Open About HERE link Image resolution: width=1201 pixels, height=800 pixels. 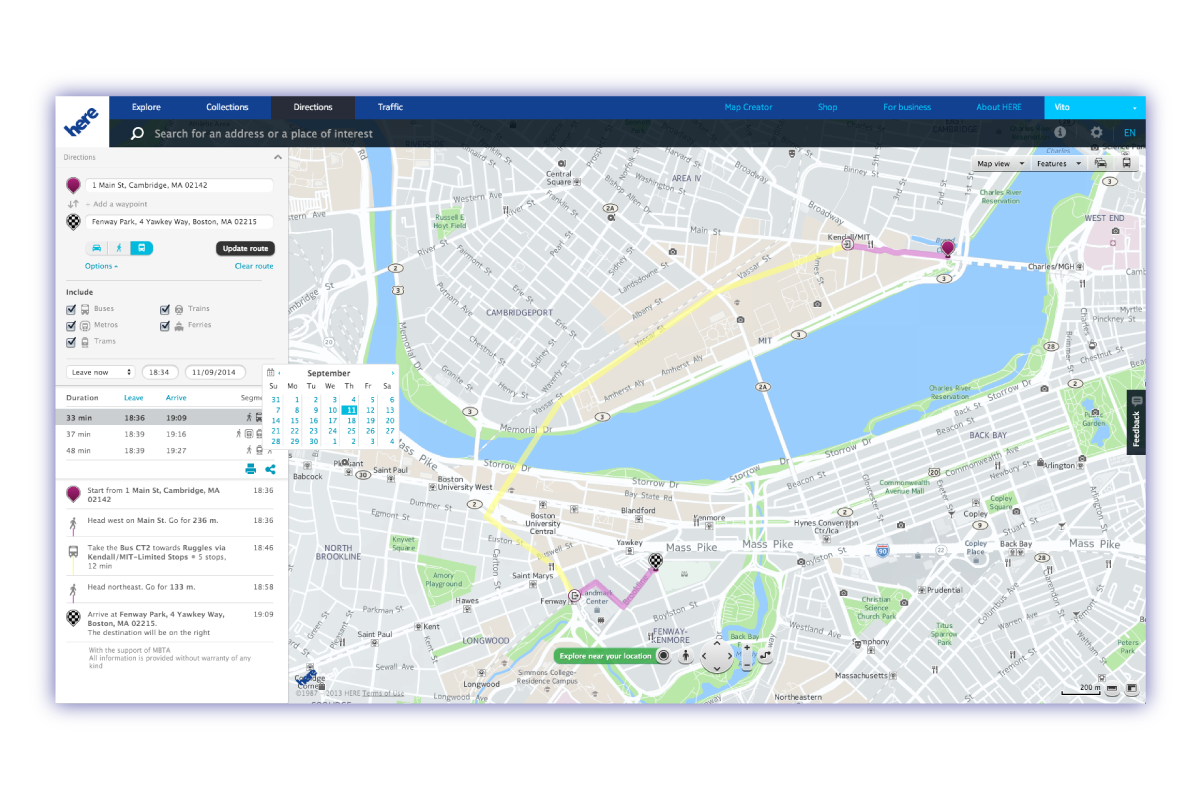[x=999, y=107]
